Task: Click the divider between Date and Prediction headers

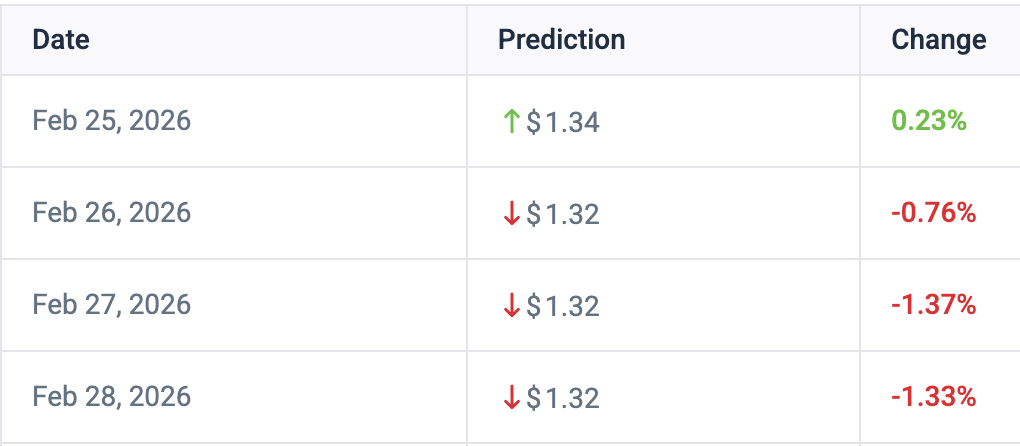Action: pos(467,40)
